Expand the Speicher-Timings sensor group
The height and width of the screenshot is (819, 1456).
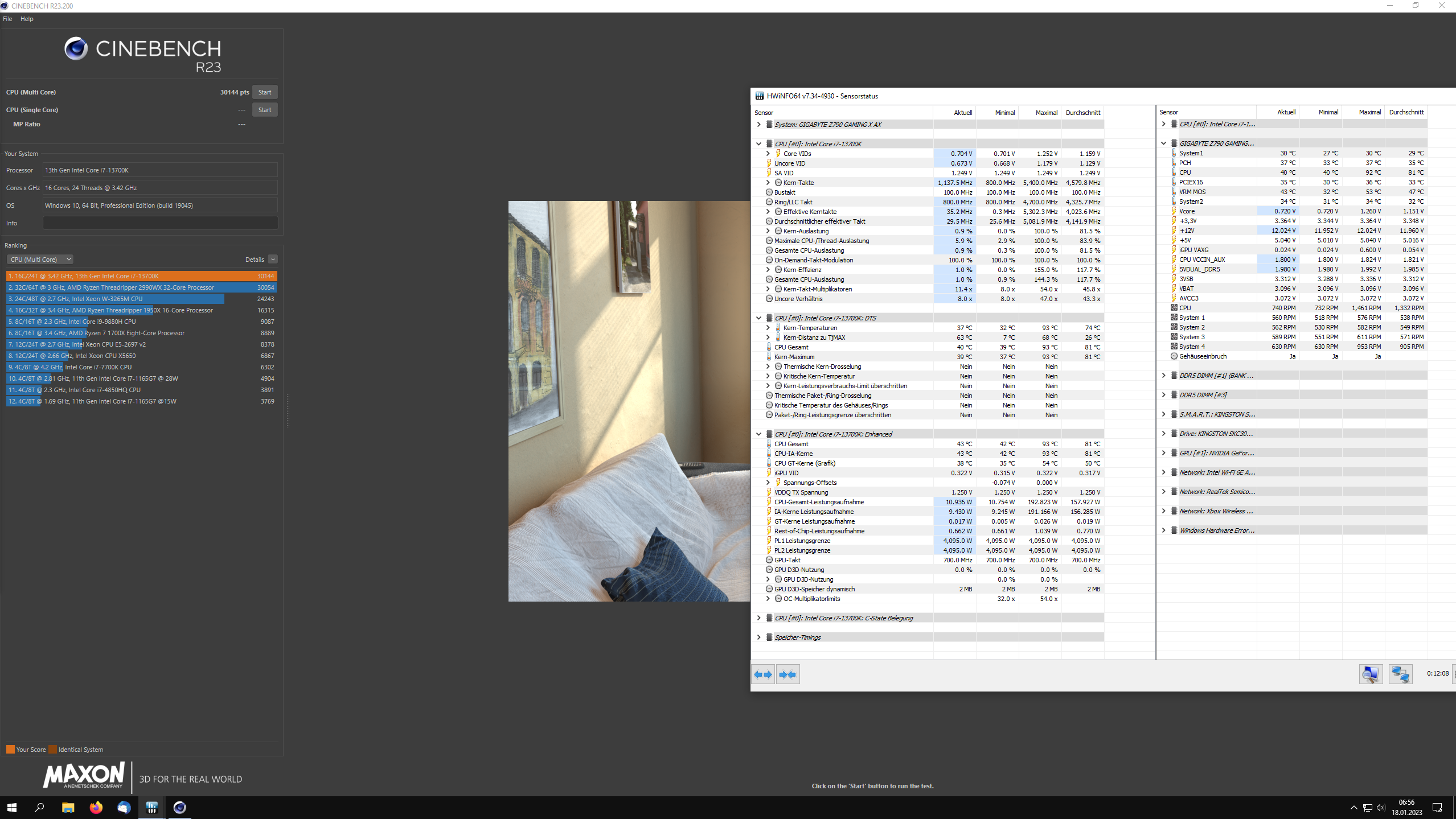758,637
